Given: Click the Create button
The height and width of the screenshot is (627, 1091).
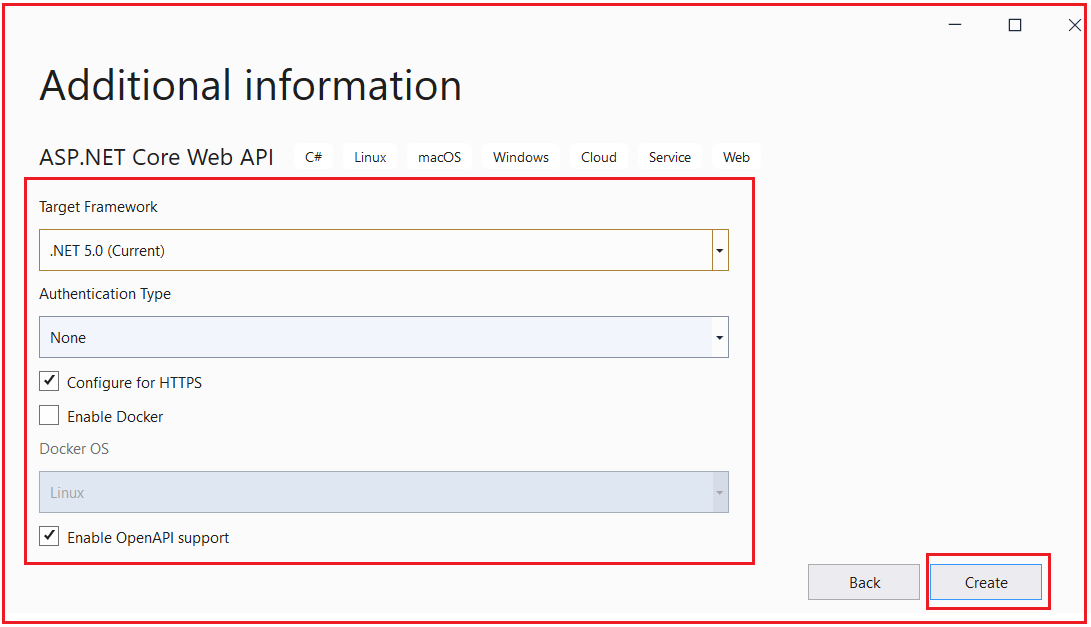Looking at the screenshot, I should pos(985,582).
